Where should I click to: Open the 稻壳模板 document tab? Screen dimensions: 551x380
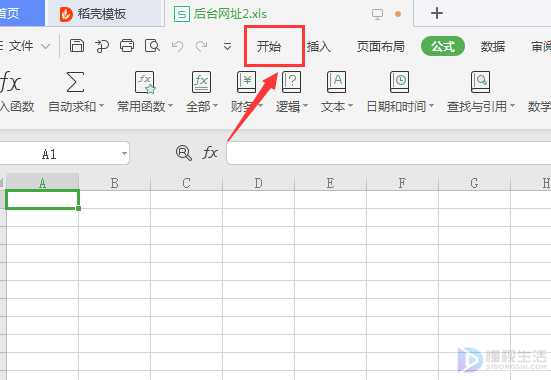(102, 14)
